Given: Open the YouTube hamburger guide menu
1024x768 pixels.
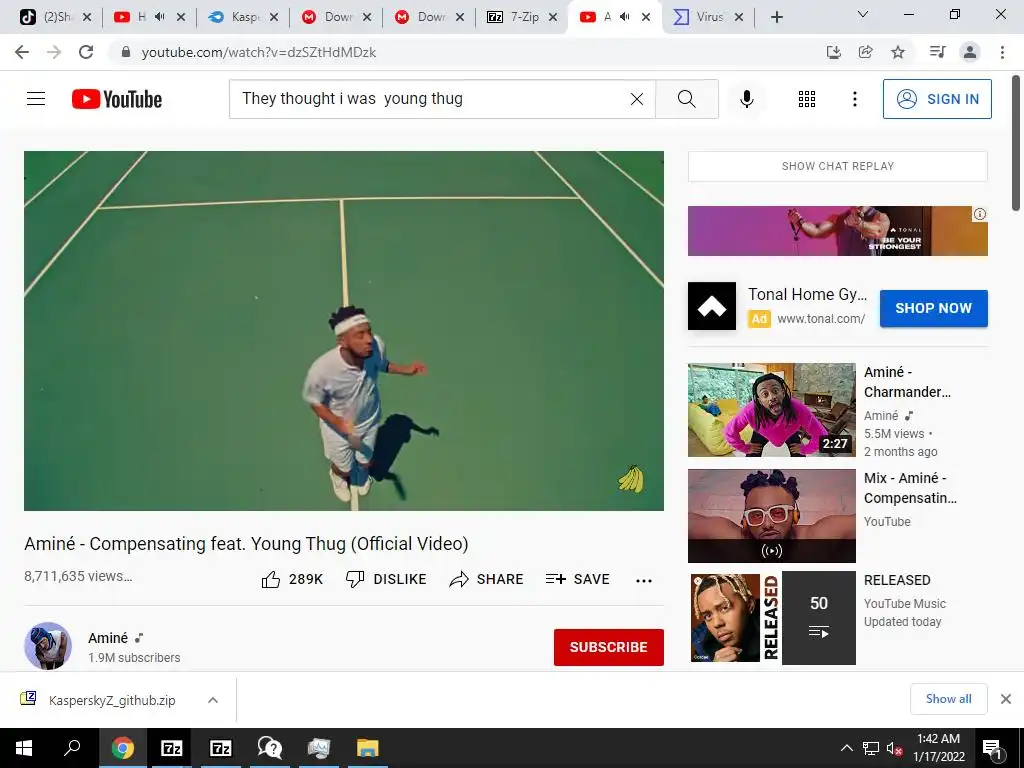Looking at the screenshot, I should (x=36, y=99).
